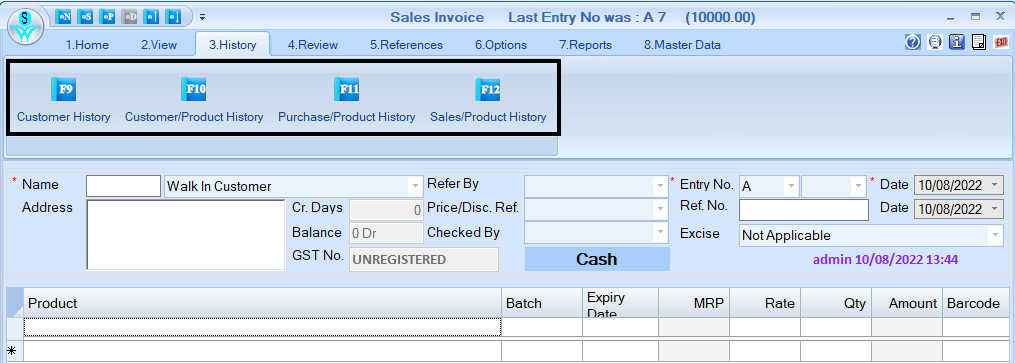Open Purchase/Product History F11 icon
The image size is (1015, 363).
(x=346, y=89)
